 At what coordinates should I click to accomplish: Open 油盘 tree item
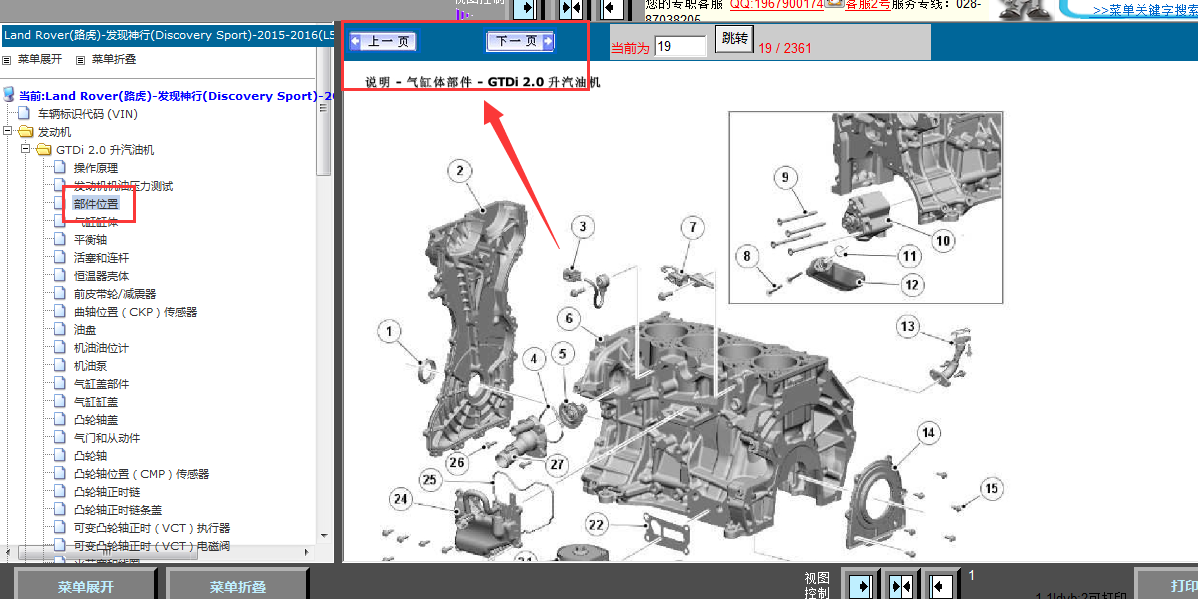click(x=85, y=330)
